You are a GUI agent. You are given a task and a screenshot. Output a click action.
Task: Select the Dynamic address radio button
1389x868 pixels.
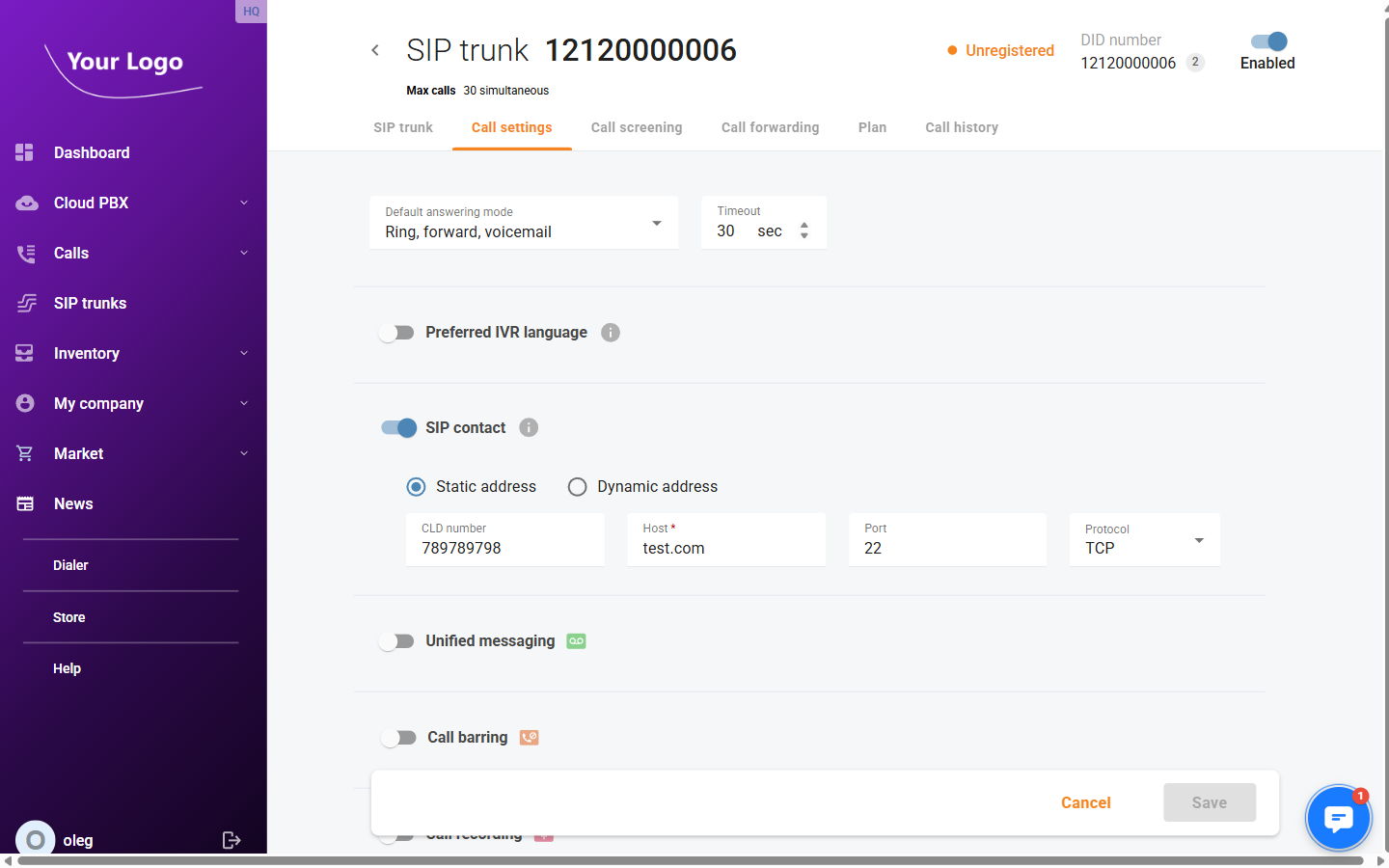(577, 486)
